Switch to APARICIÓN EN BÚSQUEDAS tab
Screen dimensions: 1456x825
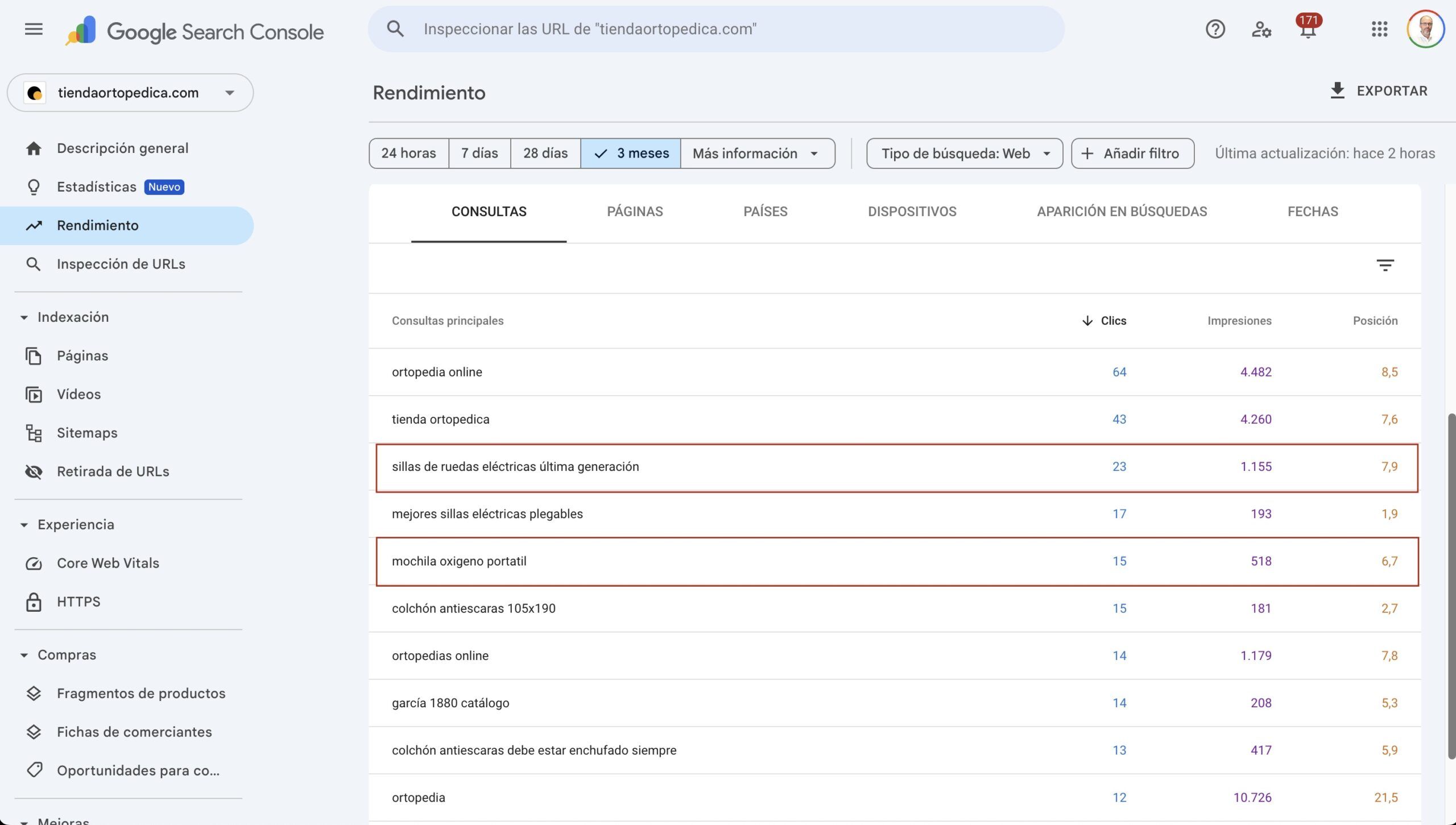1122,212
